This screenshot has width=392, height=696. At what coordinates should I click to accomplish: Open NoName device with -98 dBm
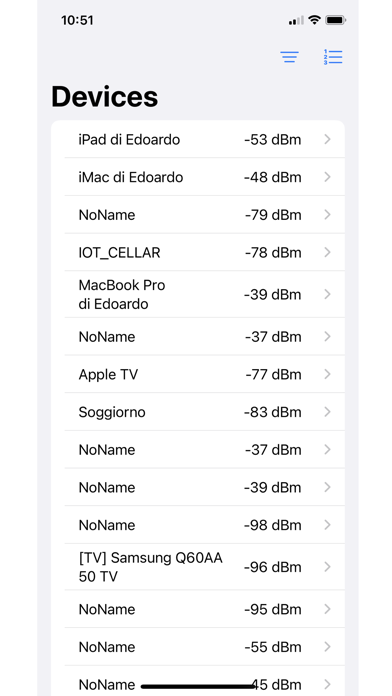198,525
